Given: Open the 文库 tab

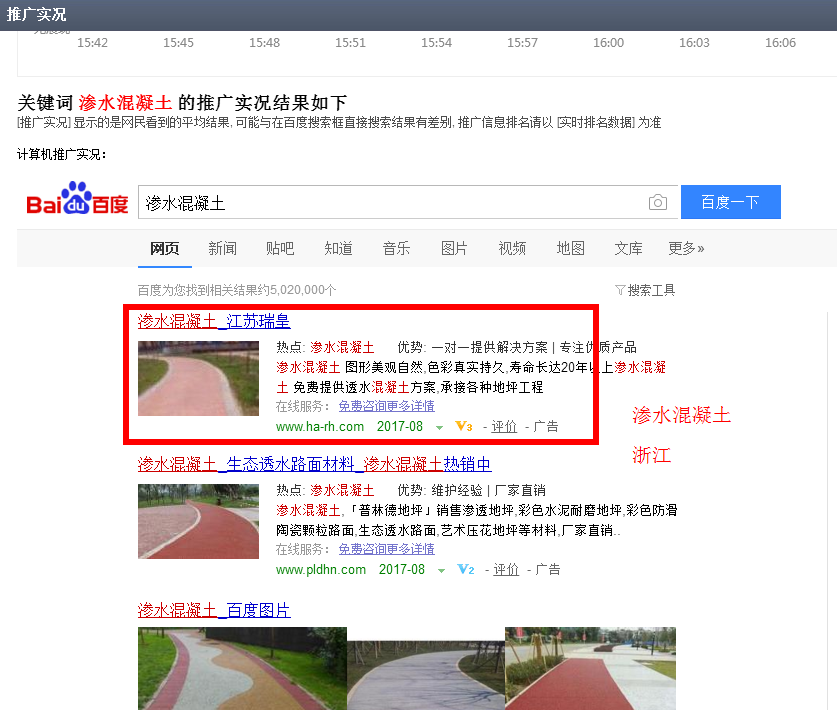Looking at the screenshot, I should point(628,248).
